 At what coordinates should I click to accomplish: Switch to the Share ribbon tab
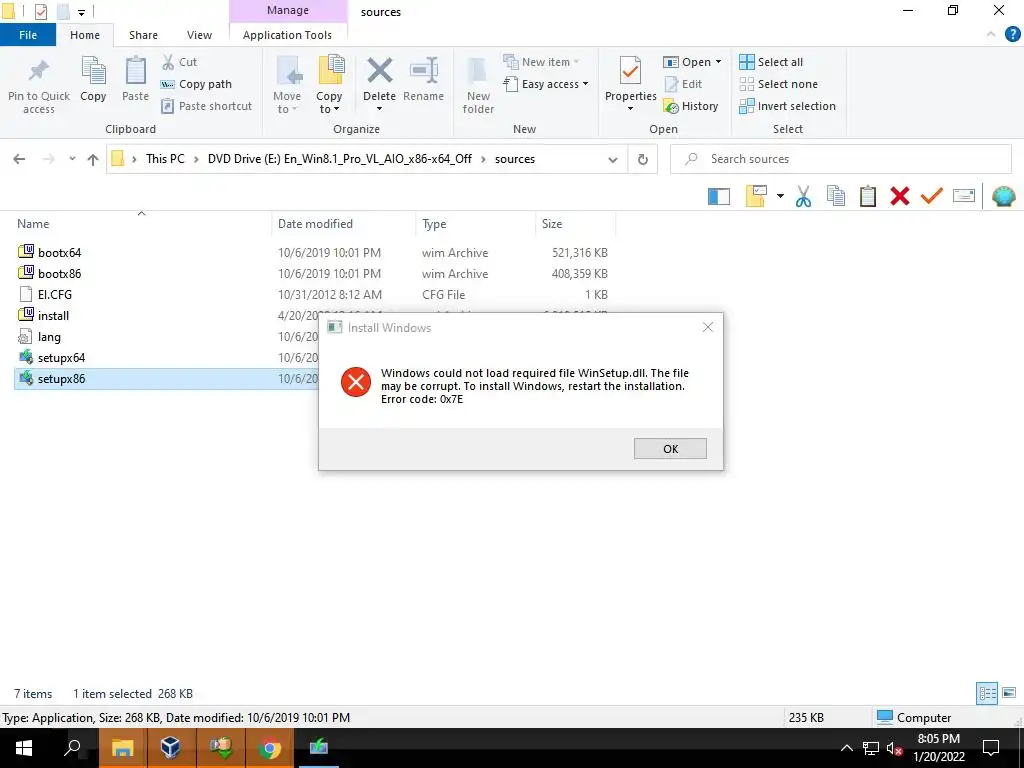pyautogui.click(x=143, y=35)
